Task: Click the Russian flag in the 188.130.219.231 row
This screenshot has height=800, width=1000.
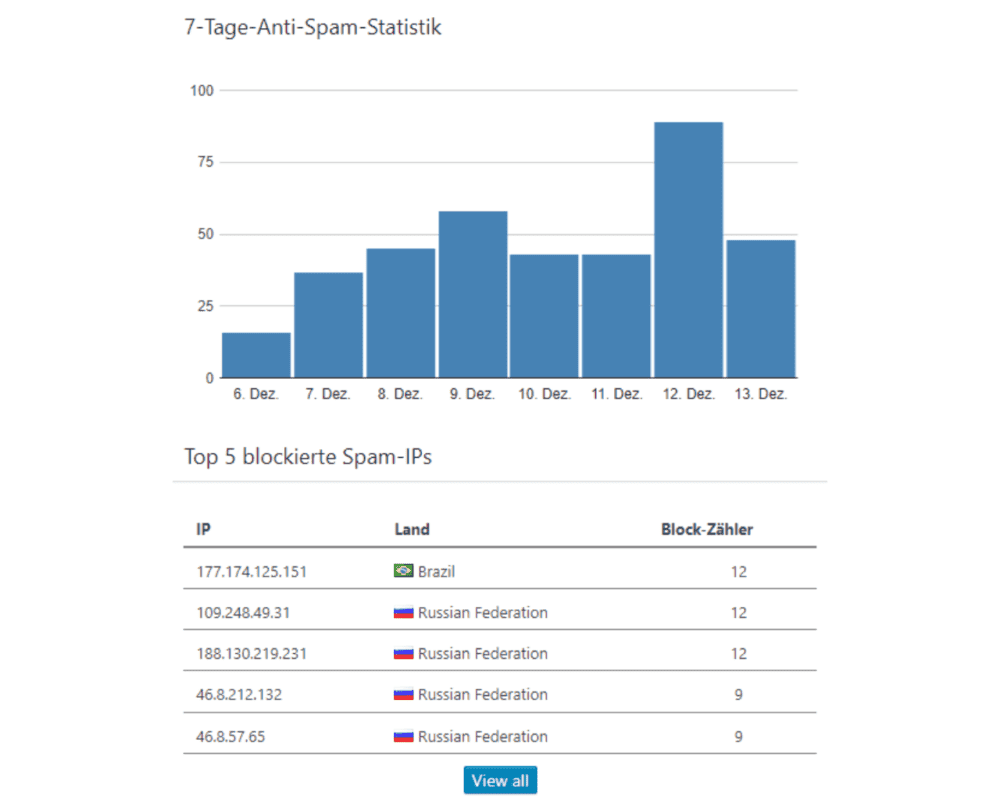Action: pyautogui.click(x=404, y=653)
